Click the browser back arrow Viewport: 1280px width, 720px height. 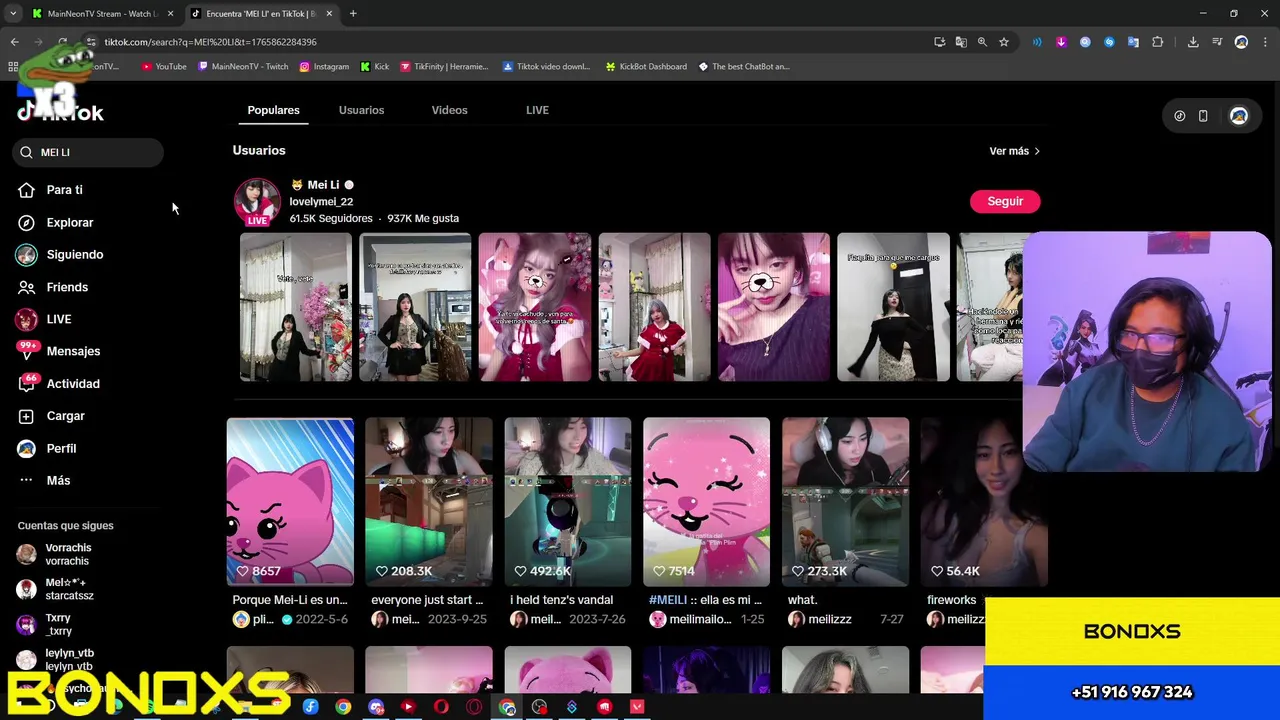pos(14,42)
